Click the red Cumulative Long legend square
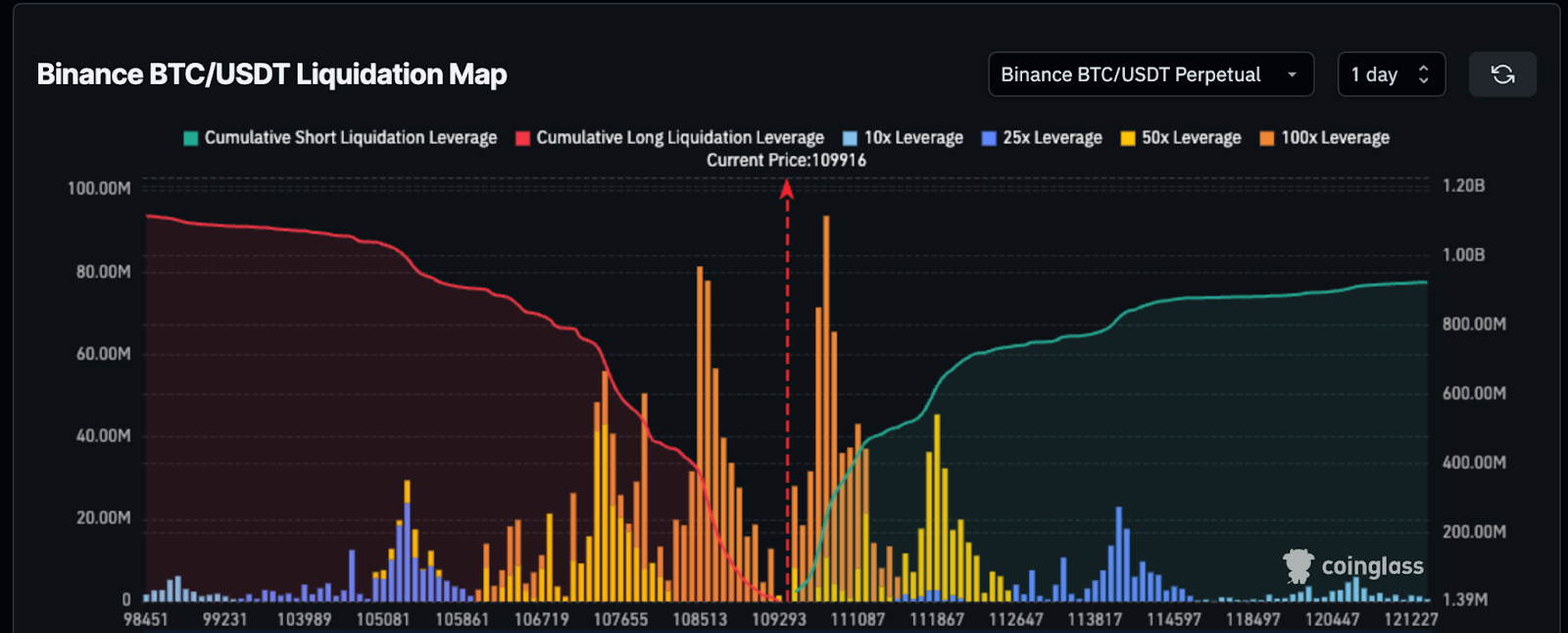Screen dimensions: 1568x633 [x=522, y=138]
